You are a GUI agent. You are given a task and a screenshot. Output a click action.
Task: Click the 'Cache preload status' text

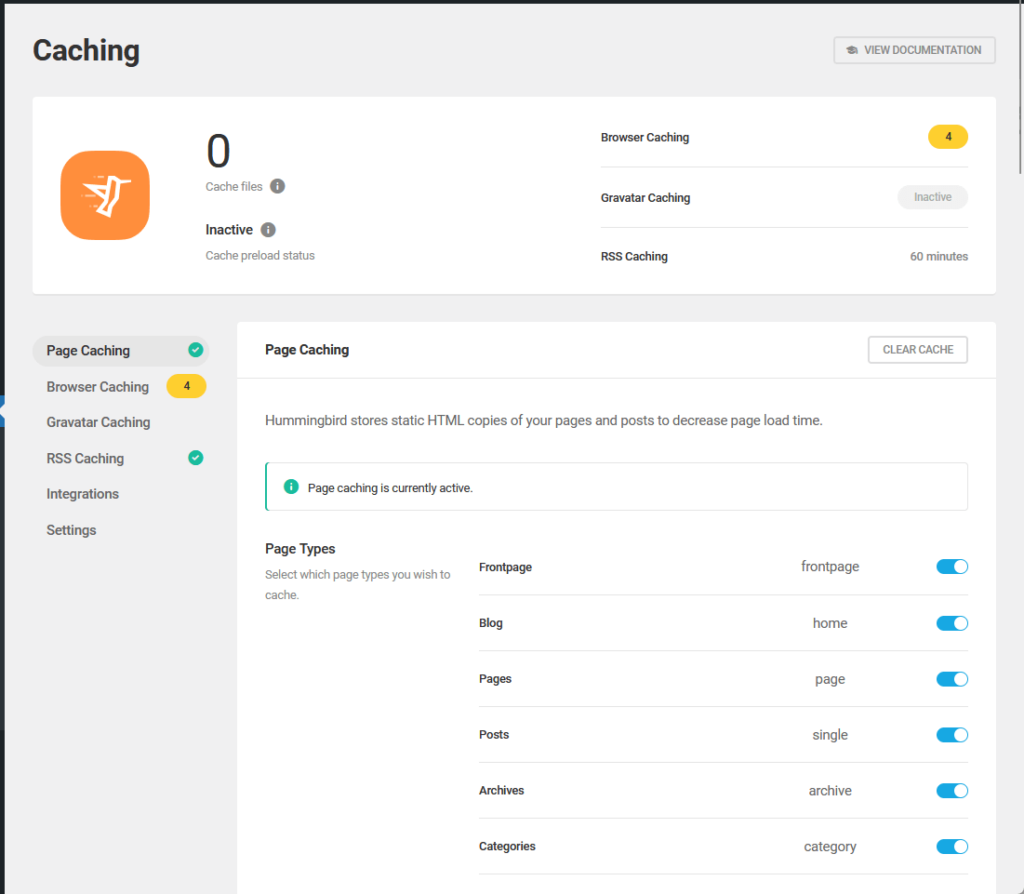coord(260,255)
